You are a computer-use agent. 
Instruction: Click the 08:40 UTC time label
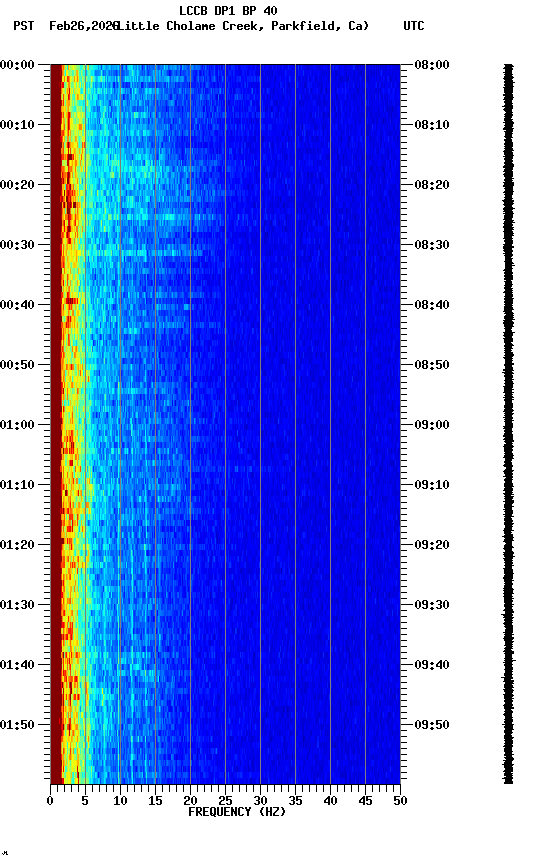click(432, 305)
